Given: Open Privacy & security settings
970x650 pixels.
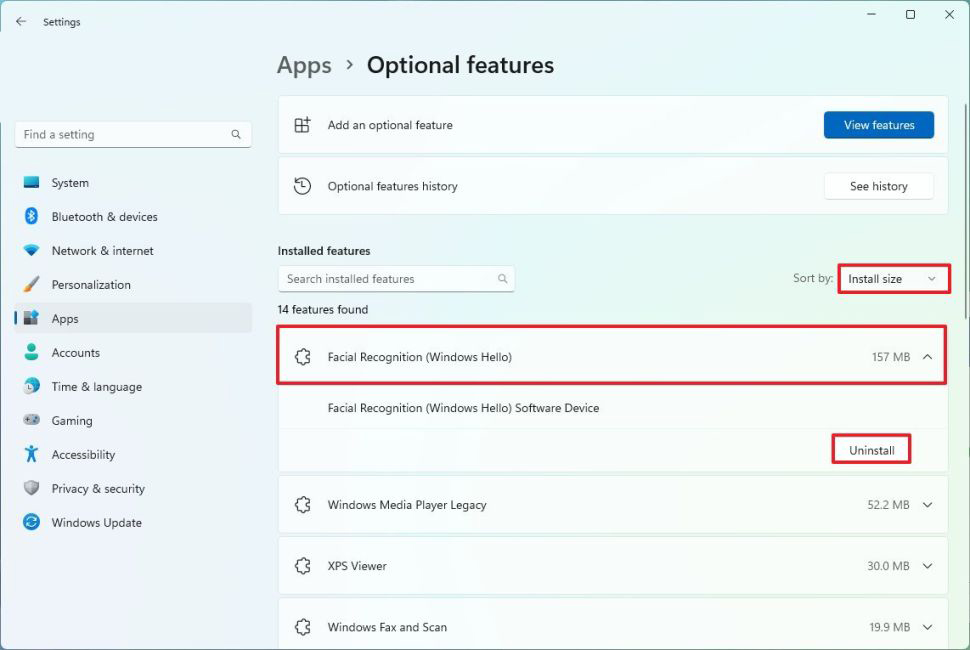Looking at the screenshot, I should (x=98, y=489).
